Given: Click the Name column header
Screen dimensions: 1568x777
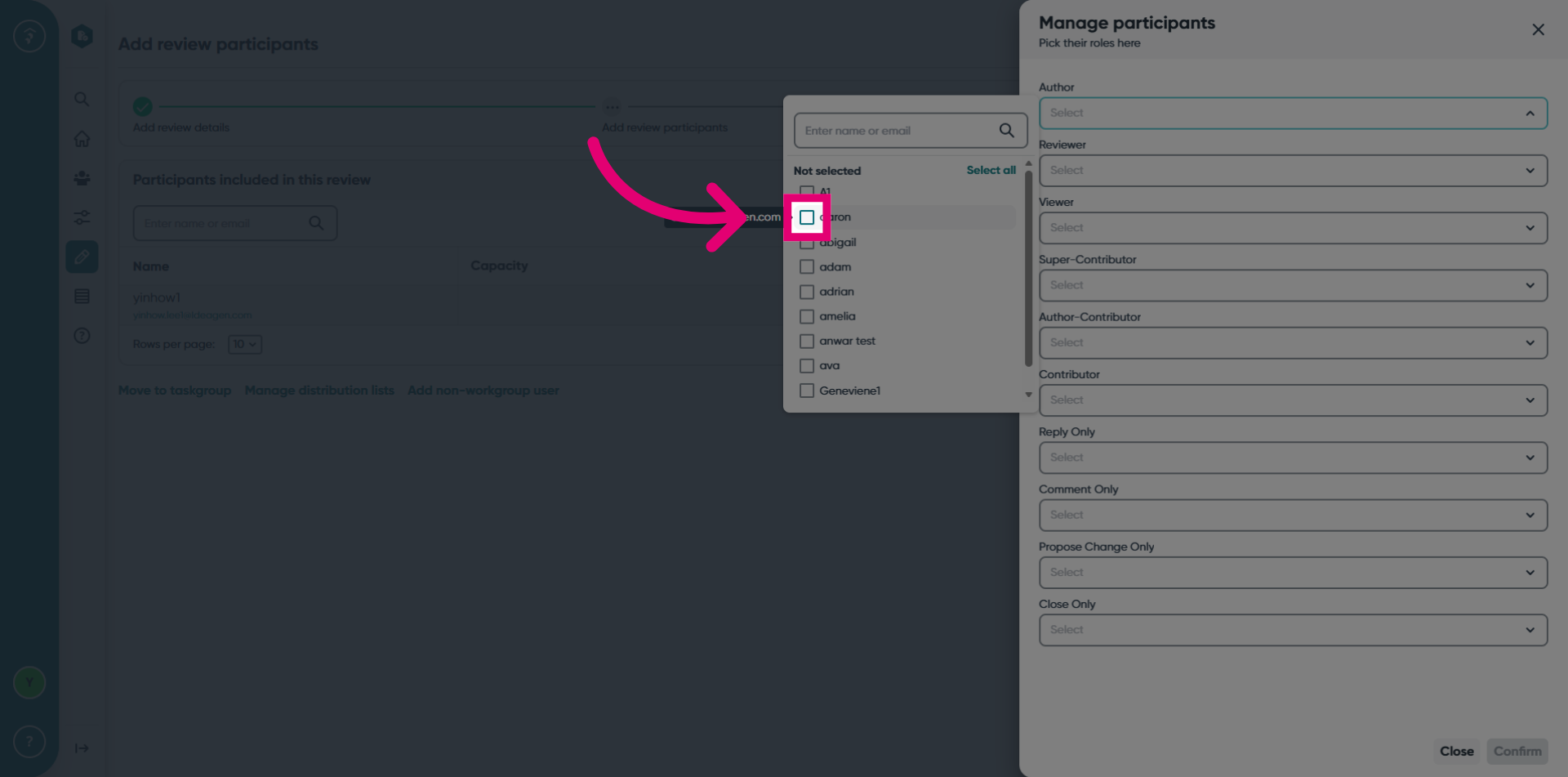Looking at the screenshot, I should coord(151,266).
